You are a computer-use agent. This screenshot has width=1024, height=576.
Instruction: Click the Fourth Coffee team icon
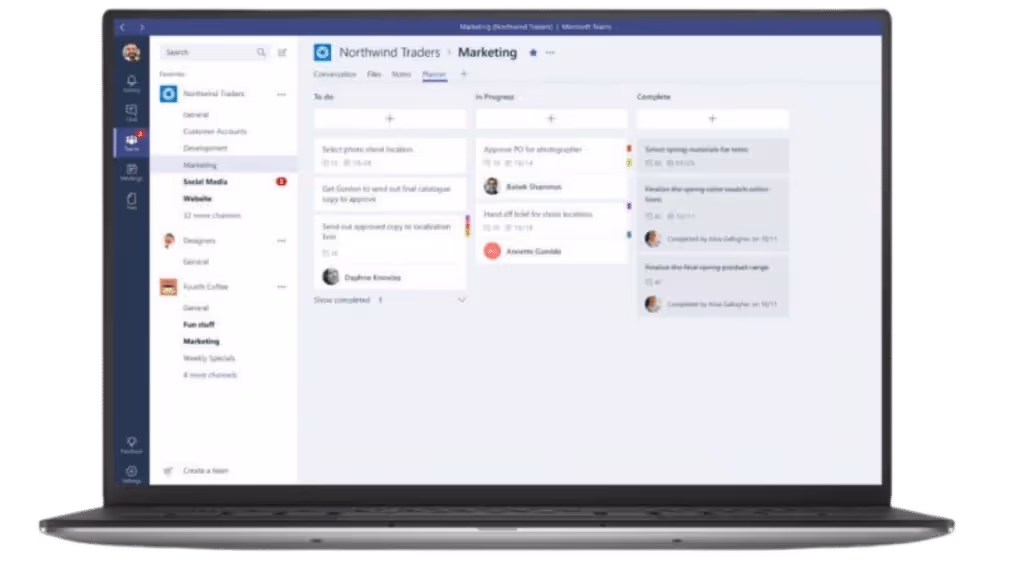pyautogui.click(x=168, y=287)
